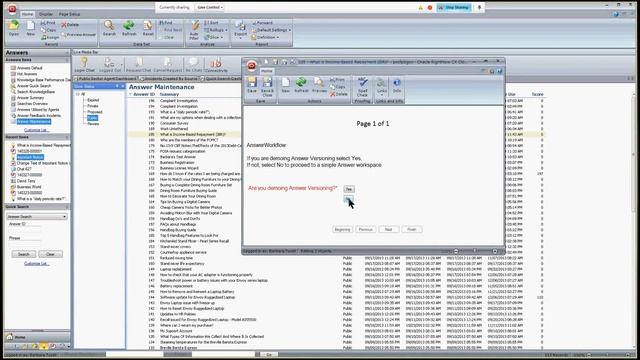Click the Preview icon in answer window

coord(319,86)
